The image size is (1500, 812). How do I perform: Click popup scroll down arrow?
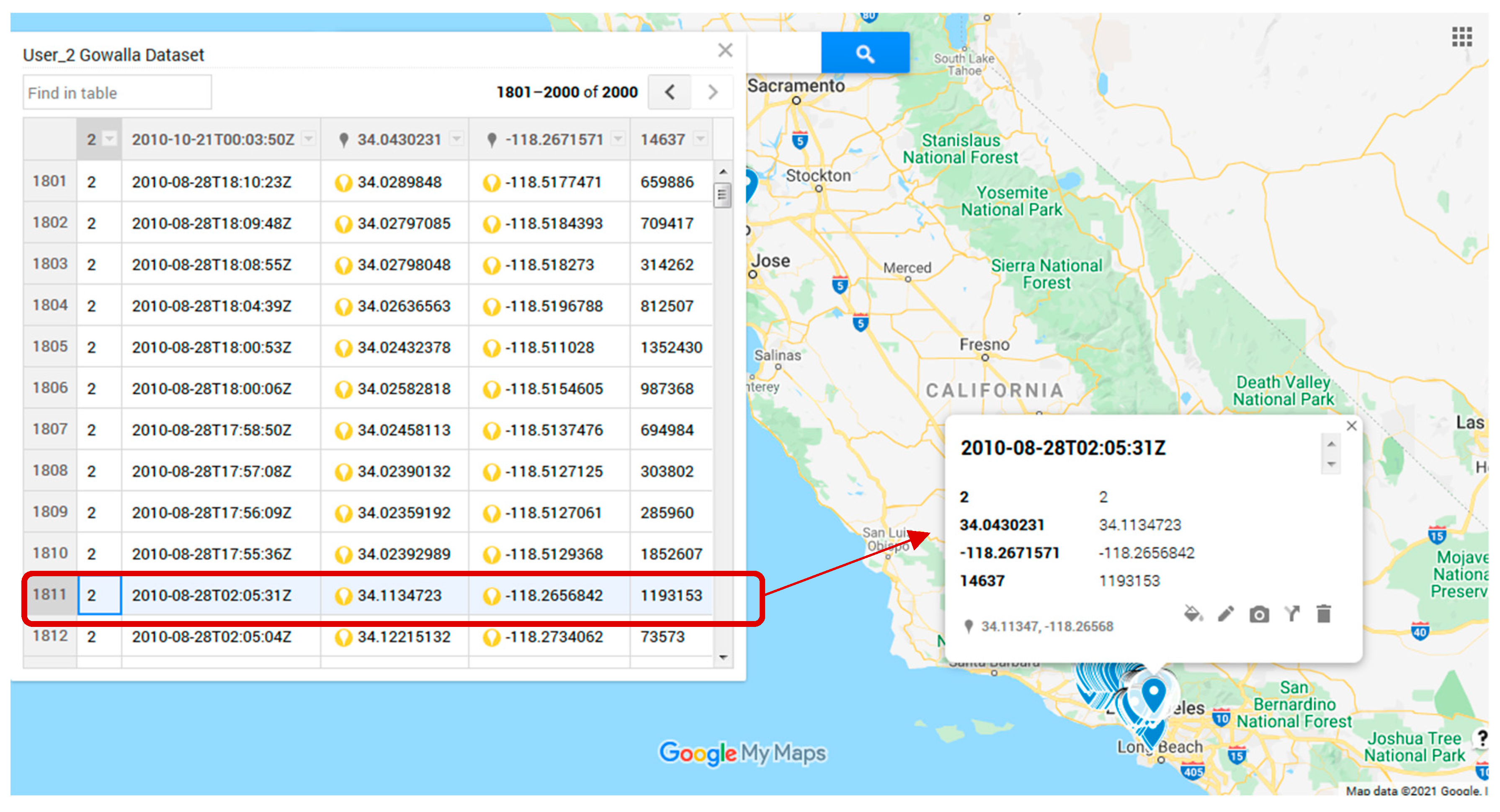[x=1330, y=464]
